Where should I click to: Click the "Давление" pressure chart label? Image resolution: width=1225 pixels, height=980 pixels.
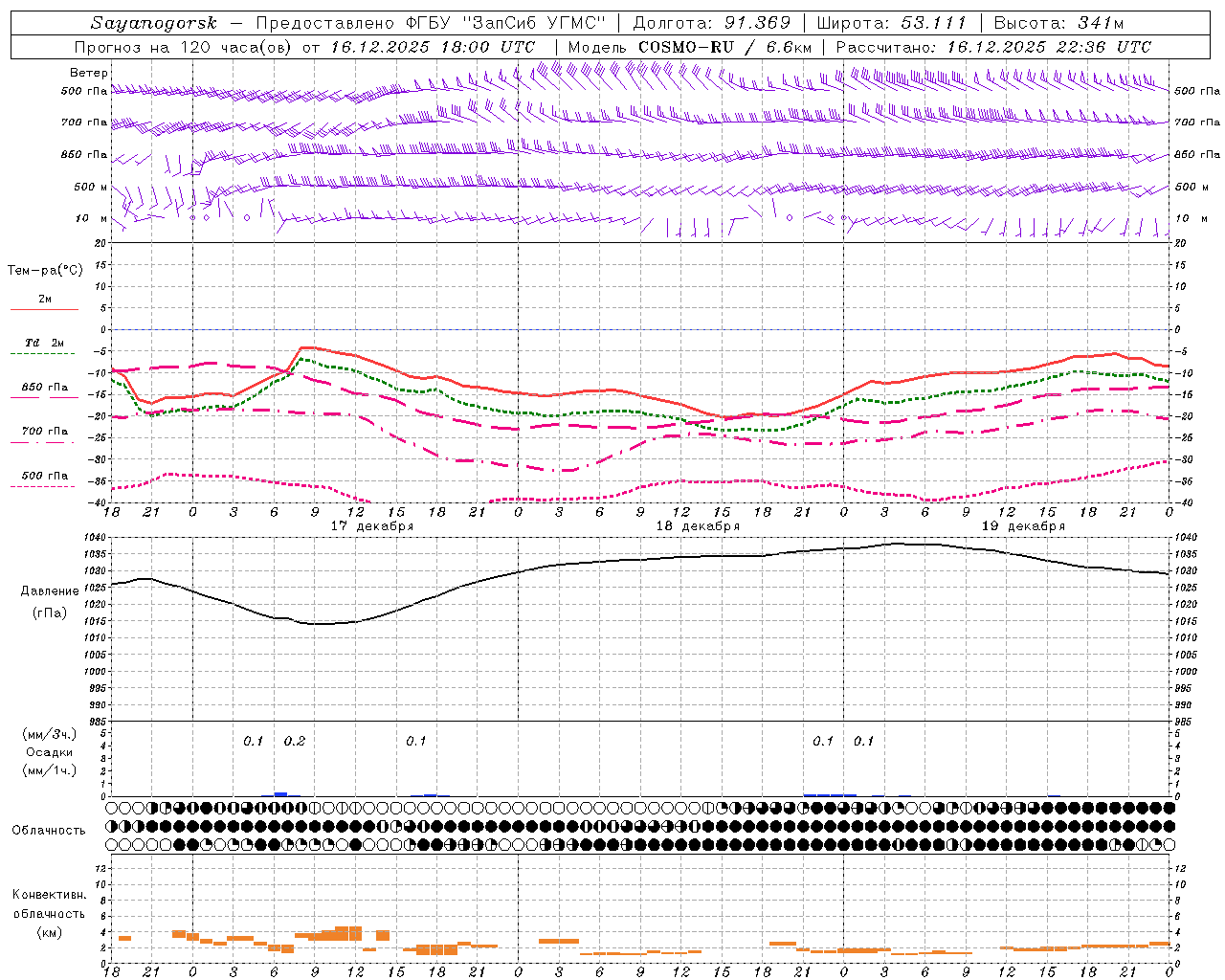[48, 591]
